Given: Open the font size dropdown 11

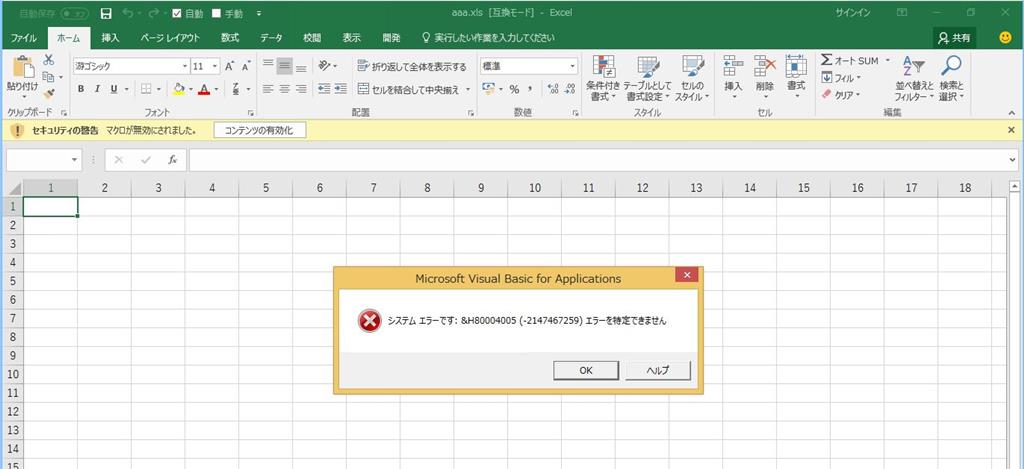Looking at the screenshot, I should 215,66.
